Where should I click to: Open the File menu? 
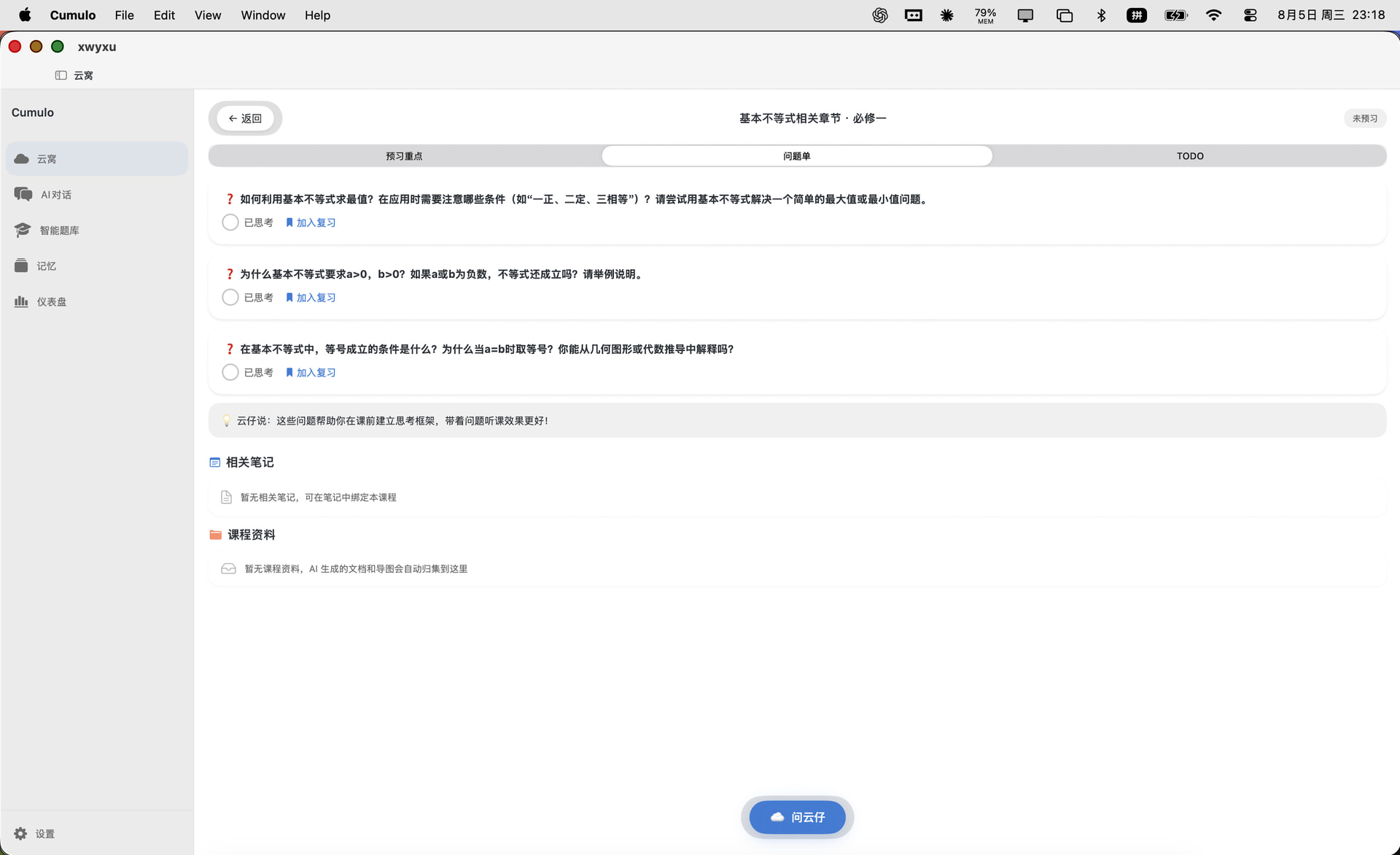coord(124,15)
